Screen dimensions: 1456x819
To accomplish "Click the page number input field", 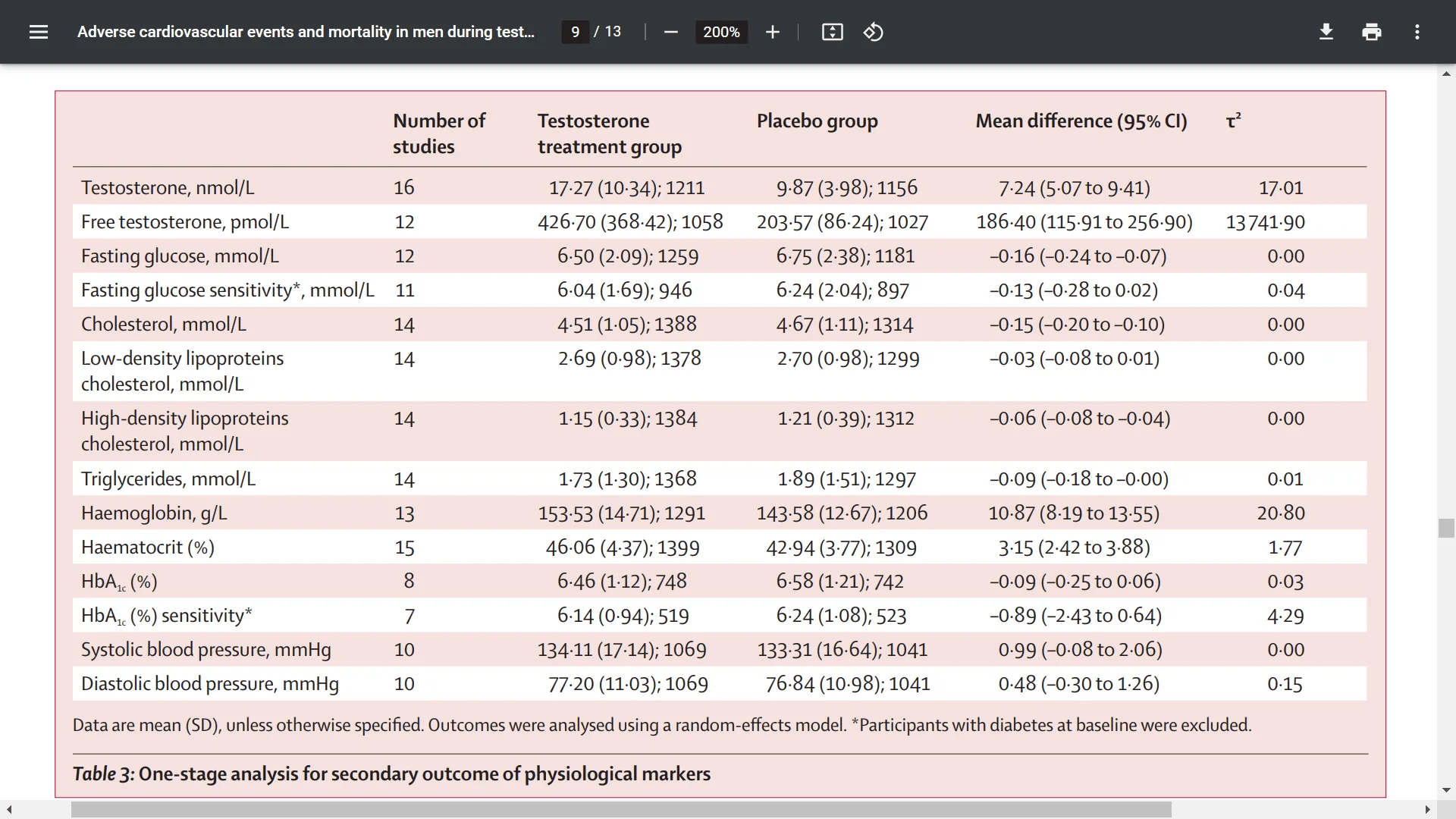I will point(575,32).
